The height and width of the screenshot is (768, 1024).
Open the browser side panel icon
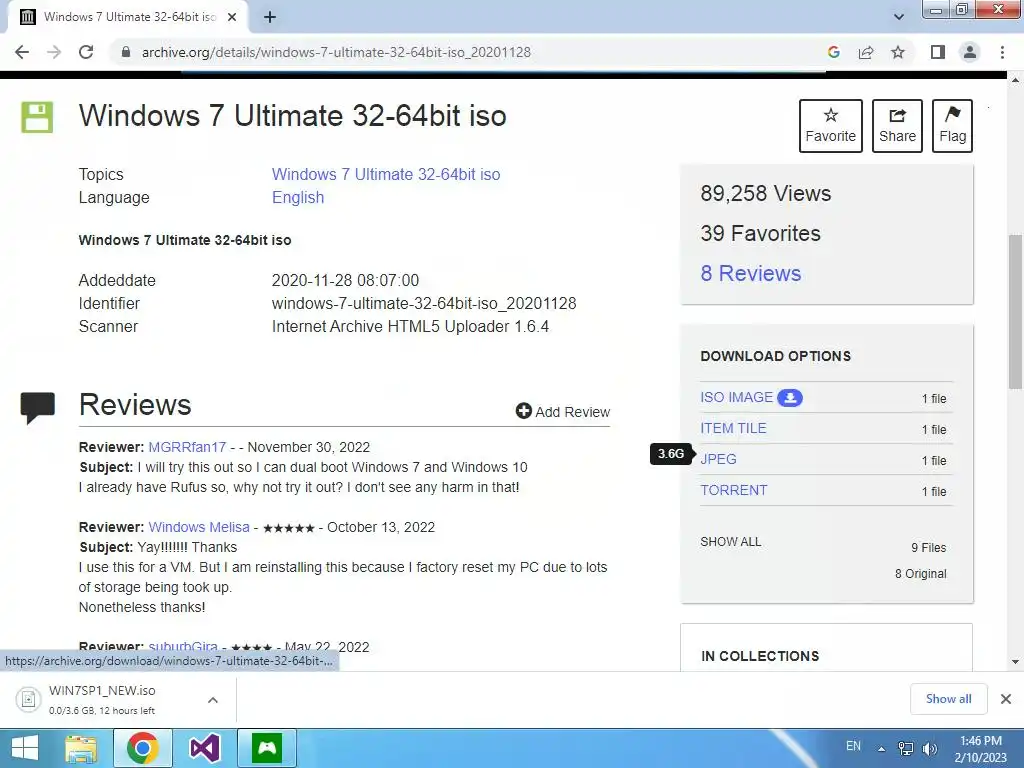tap(938, 52)
